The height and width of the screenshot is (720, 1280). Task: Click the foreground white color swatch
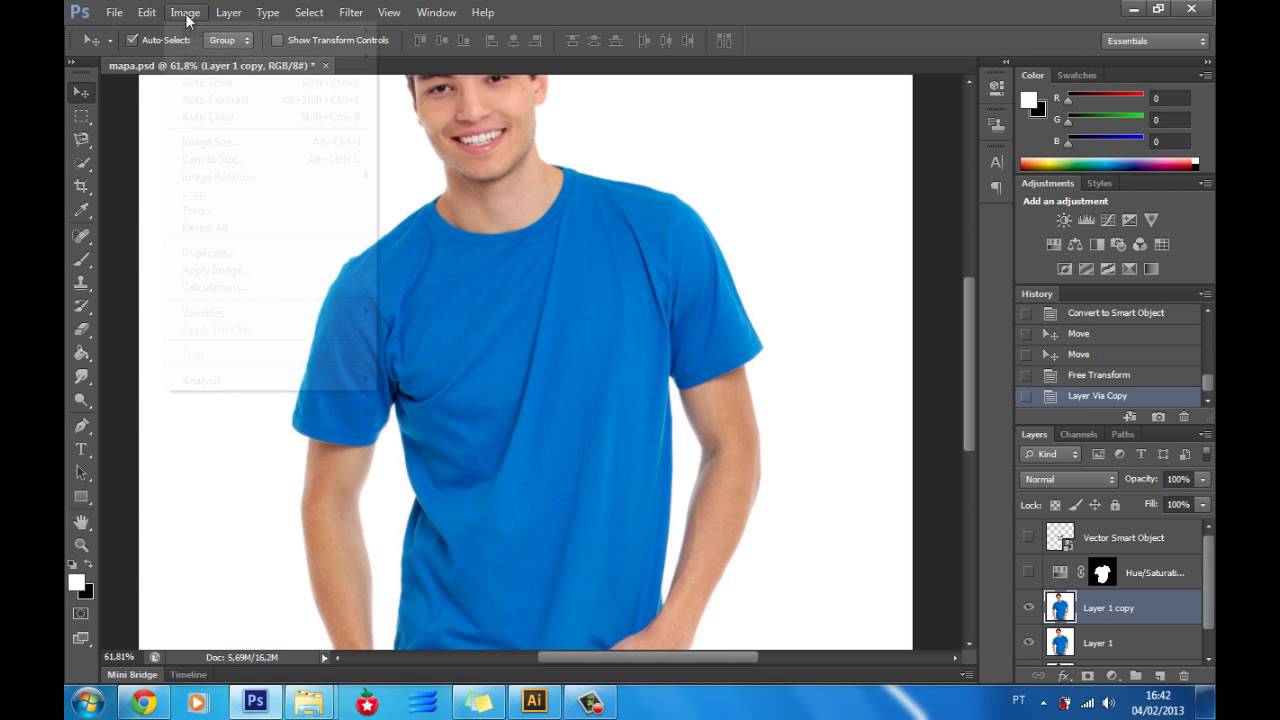(x=1028, y=100)
